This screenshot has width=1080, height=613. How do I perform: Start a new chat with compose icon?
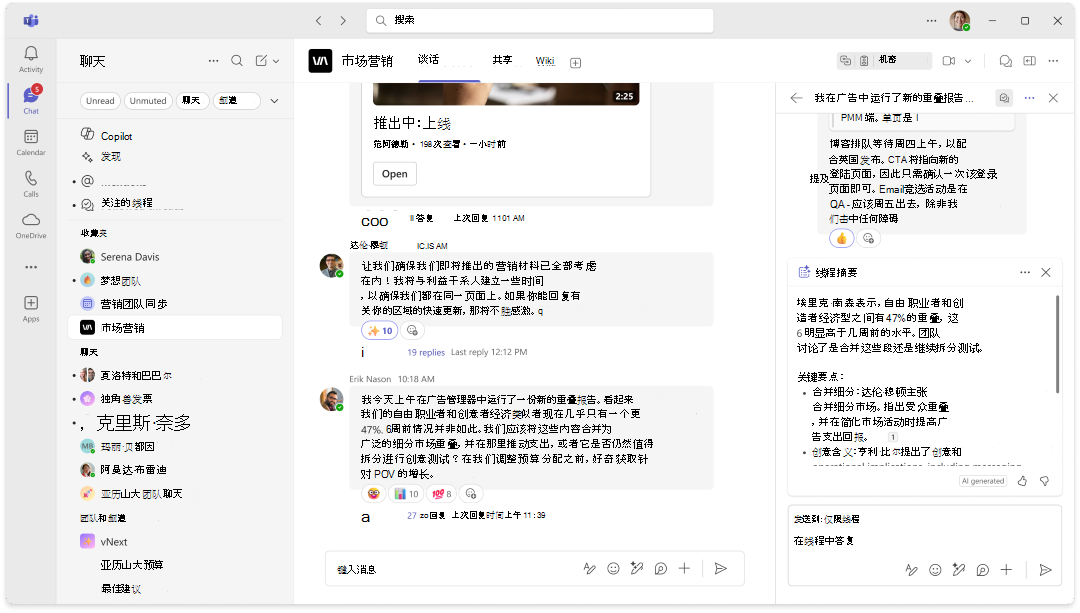tap(261, 61)
